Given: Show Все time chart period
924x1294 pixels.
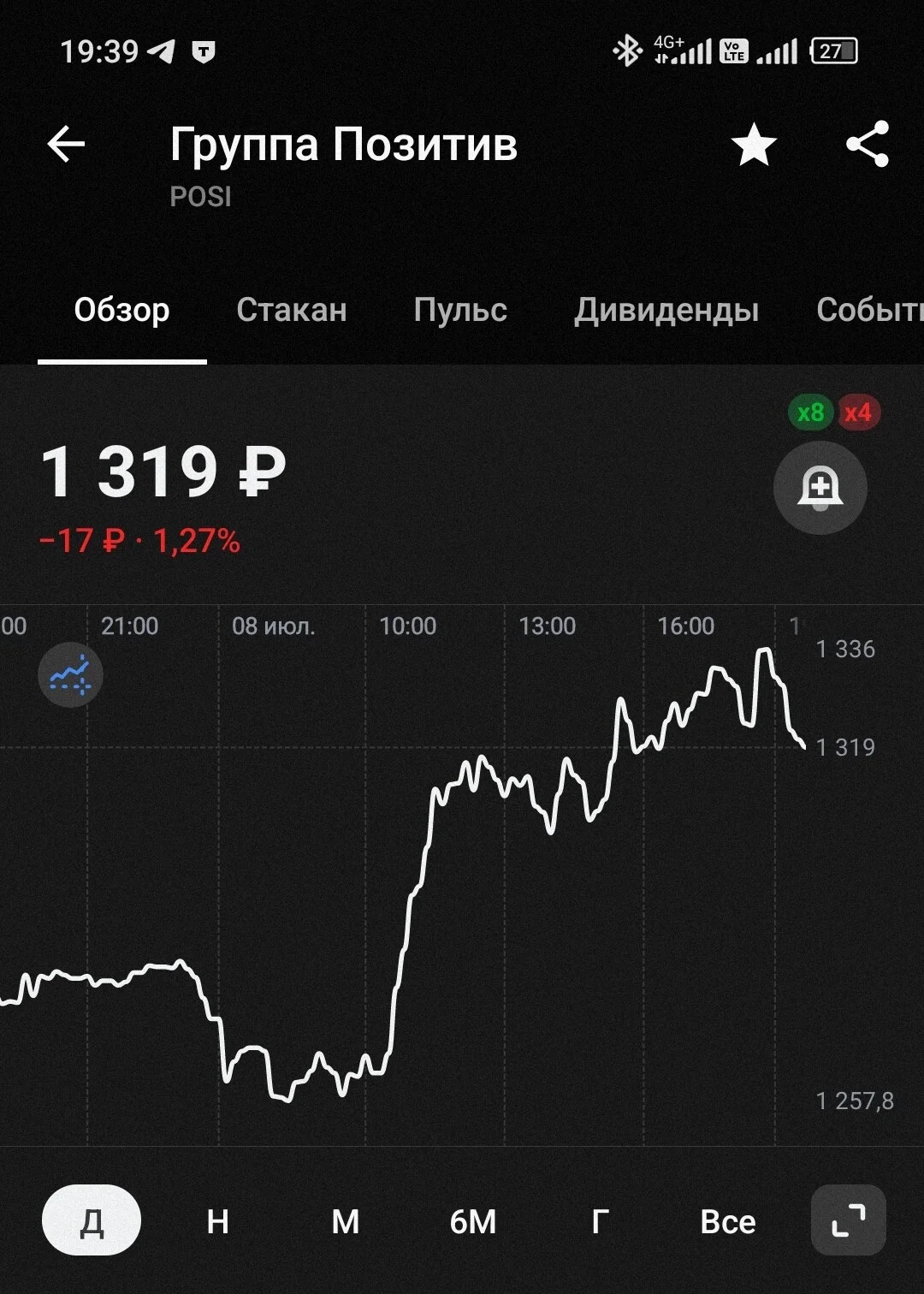Looking at the screenshot, I should coord(728,1221).
